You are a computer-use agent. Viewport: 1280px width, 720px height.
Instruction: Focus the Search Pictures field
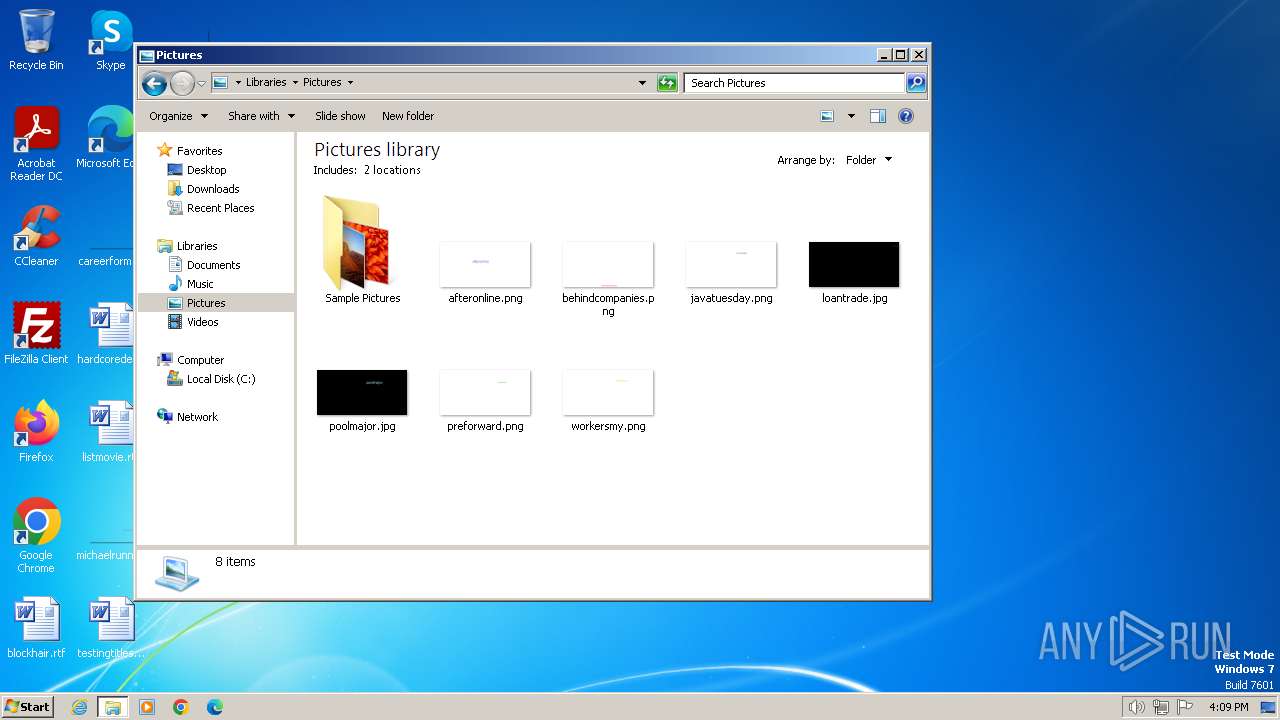[794, 83]
